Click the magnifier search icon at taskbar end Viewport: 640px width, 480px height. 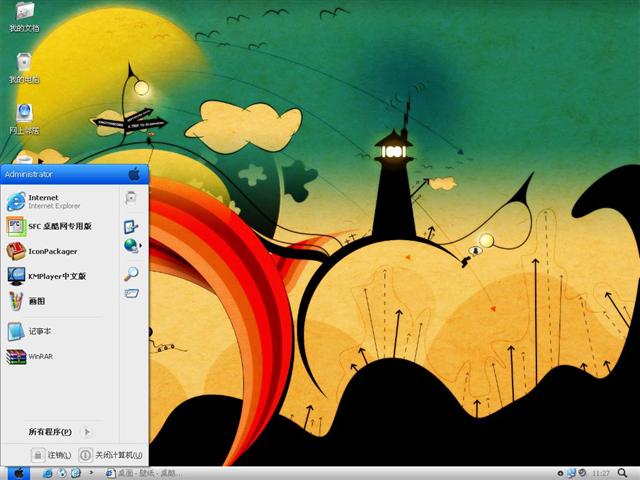[x=622, y=473]
